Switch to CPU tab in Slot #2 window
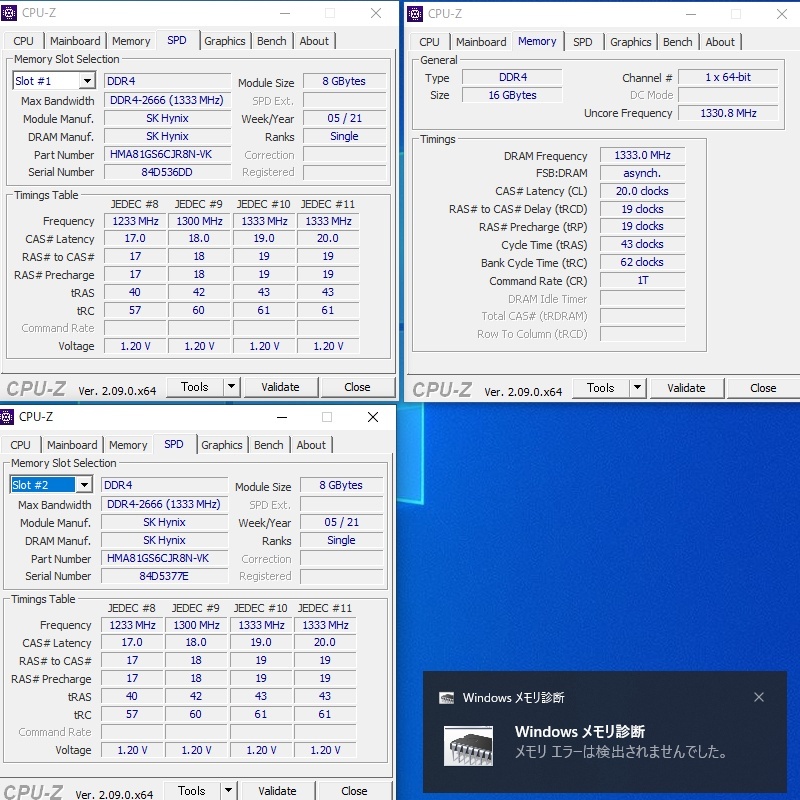The width and height of the screenshot is (800, 800). pyautogui.click(x=20, y=445)
